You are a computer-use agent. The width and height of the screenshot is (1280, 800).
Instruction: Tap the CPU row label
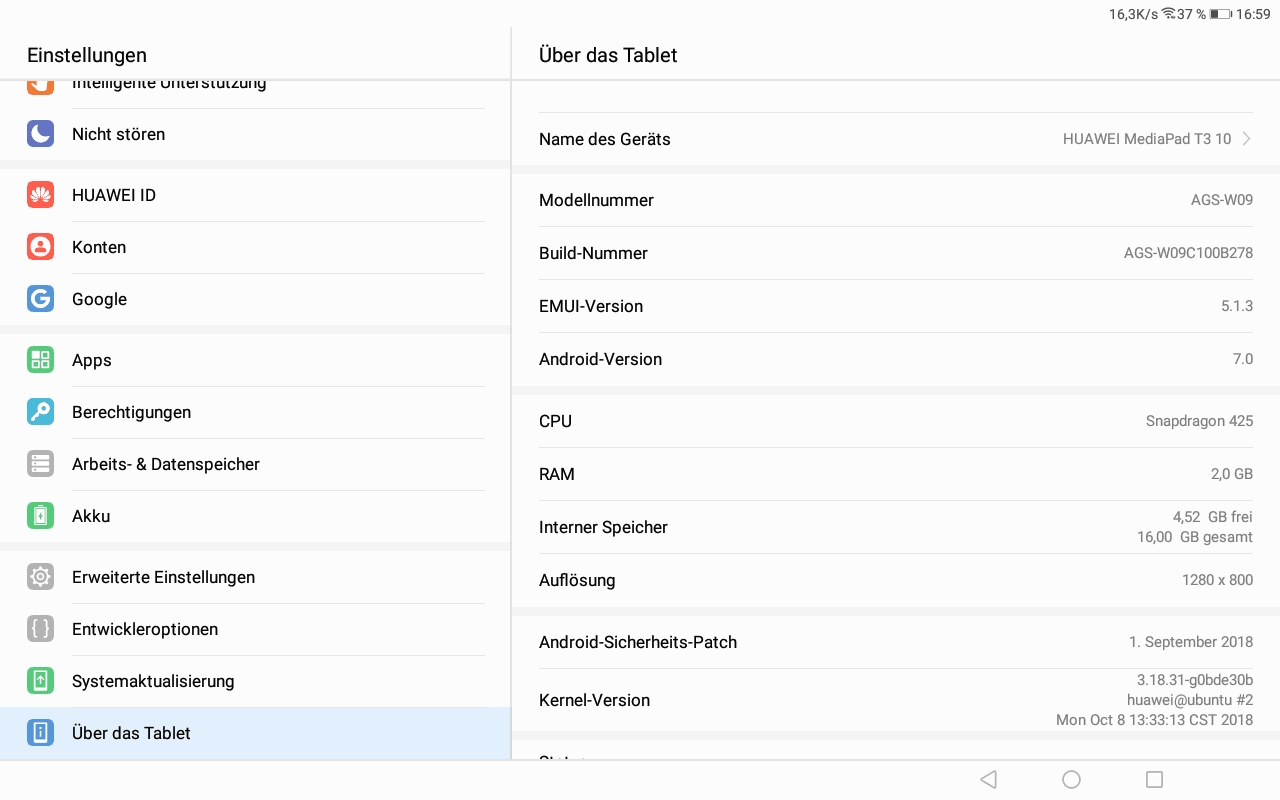(555, 421)
